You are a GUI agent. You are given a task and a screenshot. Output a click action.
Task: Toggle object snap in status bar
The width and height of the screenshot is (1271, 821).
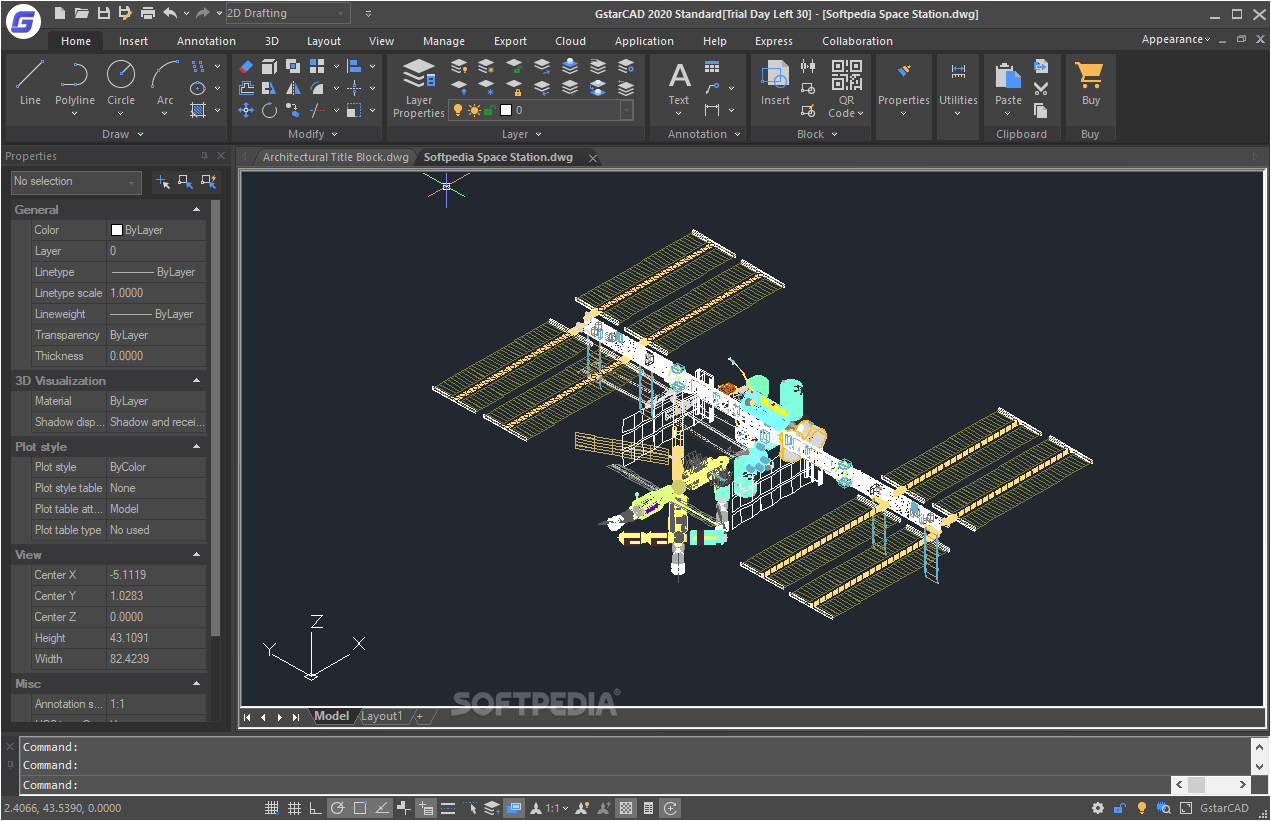pyautogui.click(x=360, y=808)
